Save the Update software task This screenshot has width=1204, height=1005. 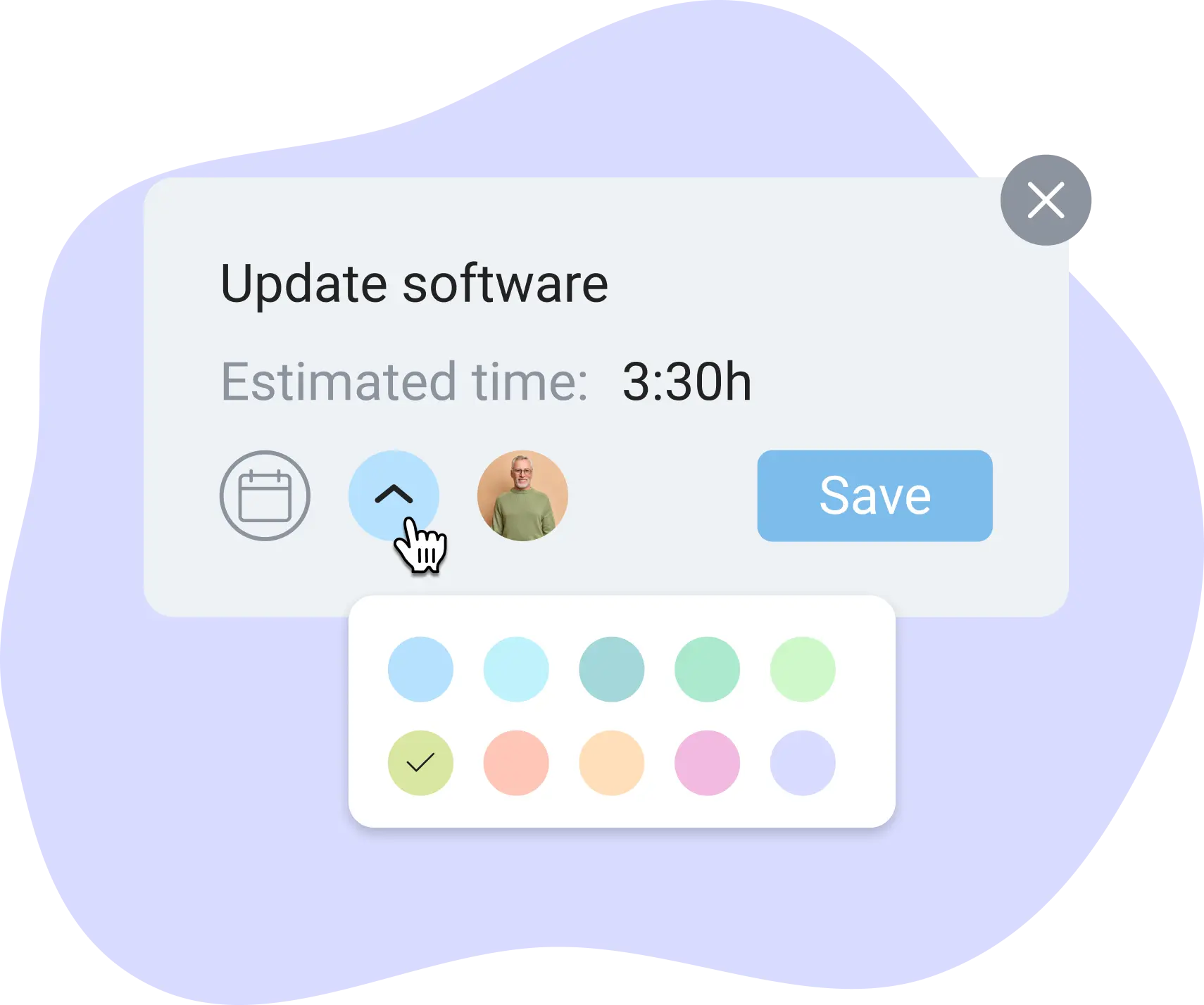(x=874, y=495)
